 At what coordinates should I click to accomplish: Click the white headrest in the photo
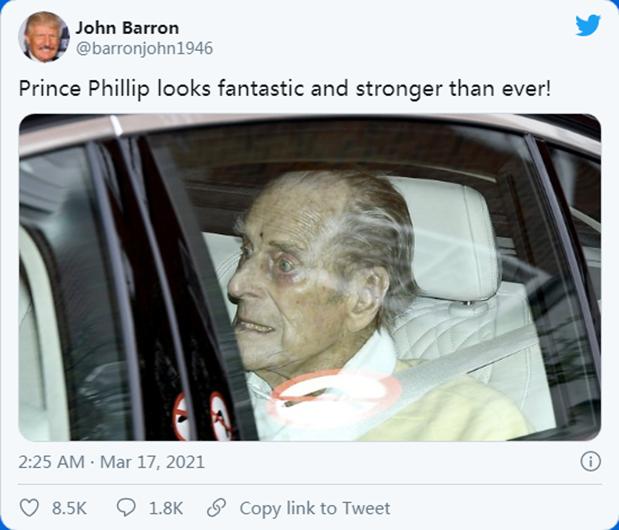pyautogui.click(x=446, y=237)
